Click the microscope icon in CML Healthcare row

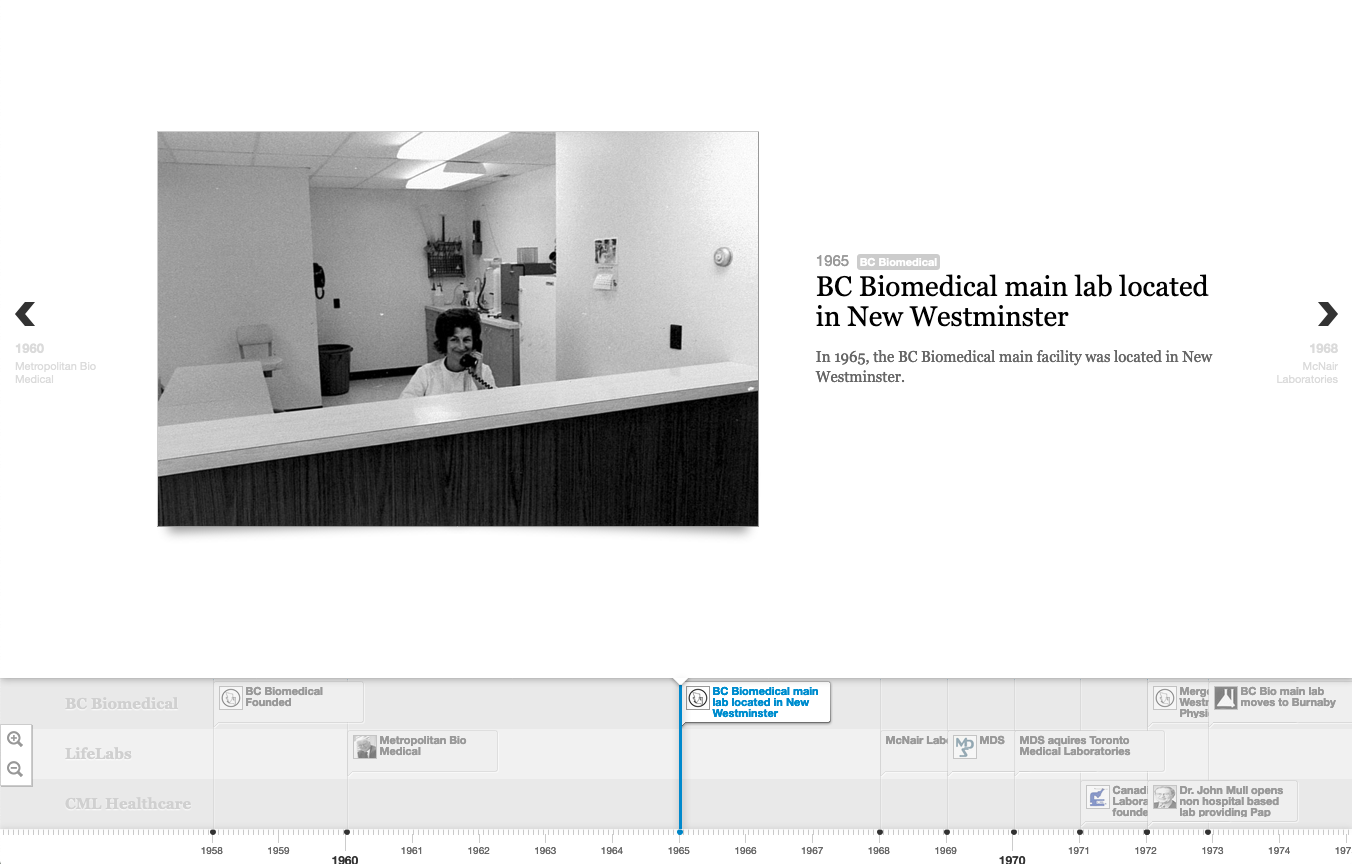pyautogui.click(x=1098, y=797)
